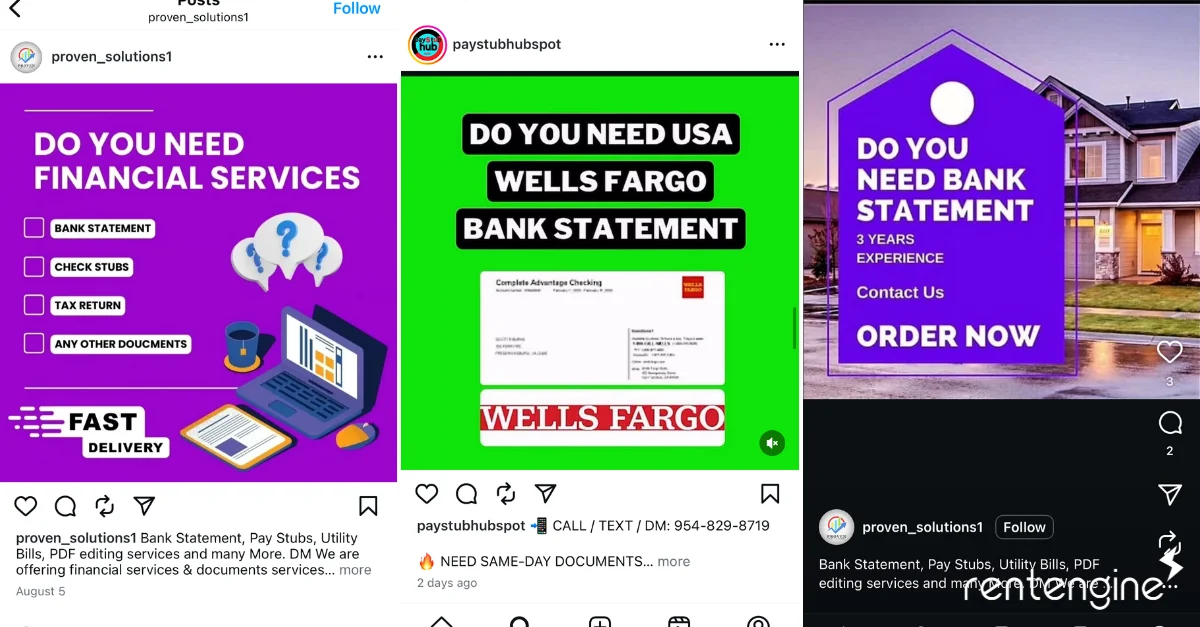Image resolution: width=1200 pixels, height=627 pixels.
Task: Save the paystubhubspot post with bookmark icon
Action: [770, 493]
